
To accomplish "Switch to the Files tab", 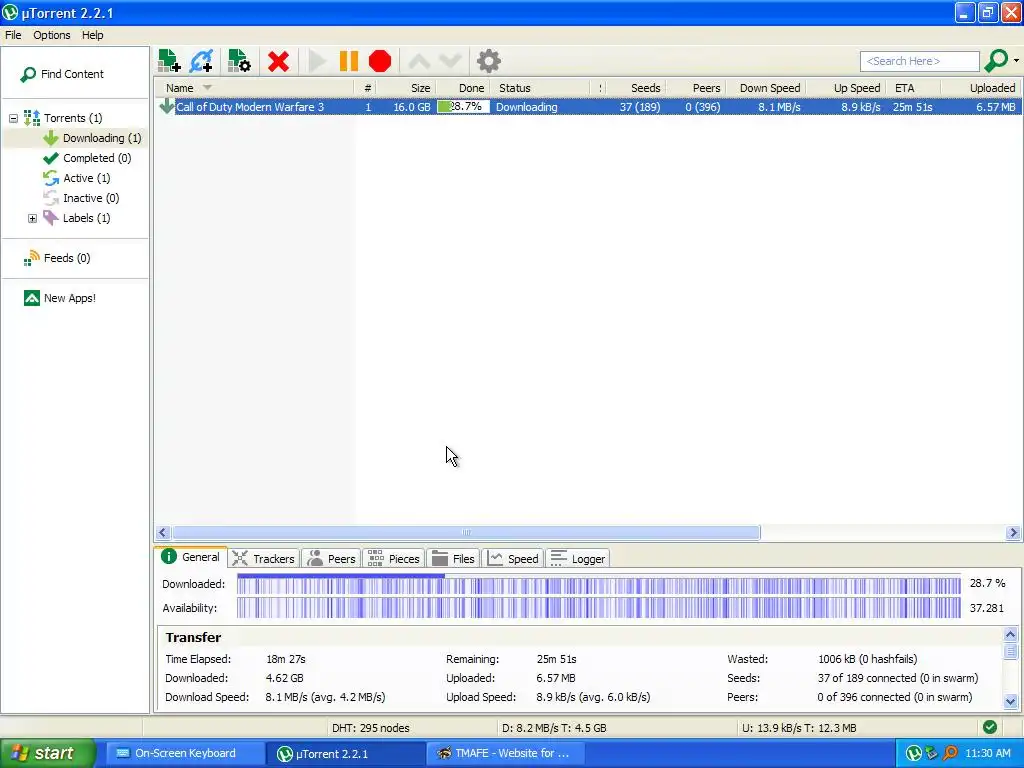I will click(x=453, y=559).
